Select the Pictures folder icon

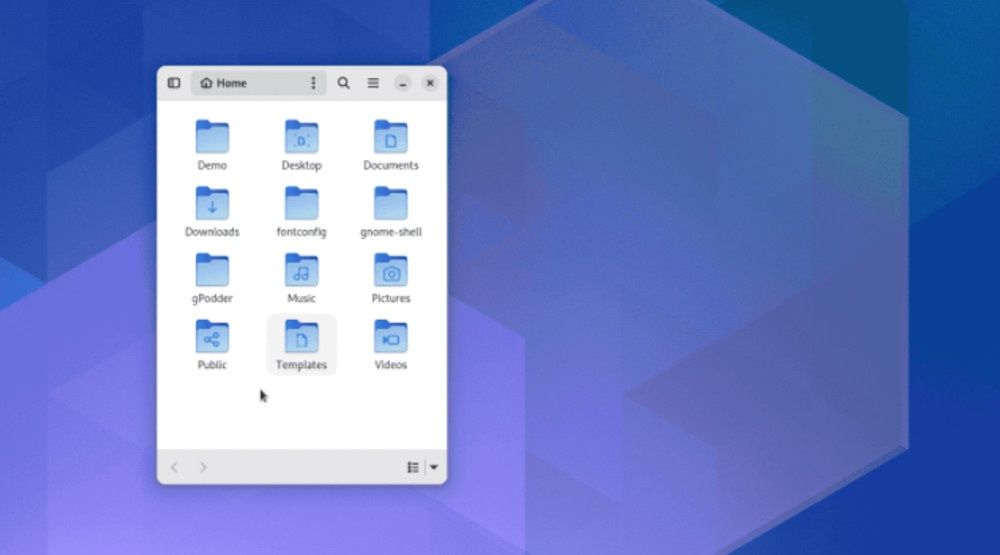390,270
